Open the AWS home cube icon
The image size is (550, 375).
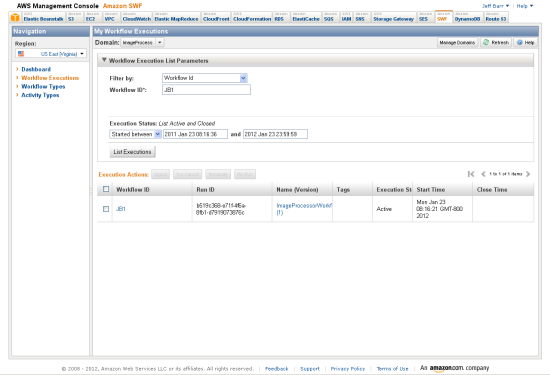coord(15,17)
